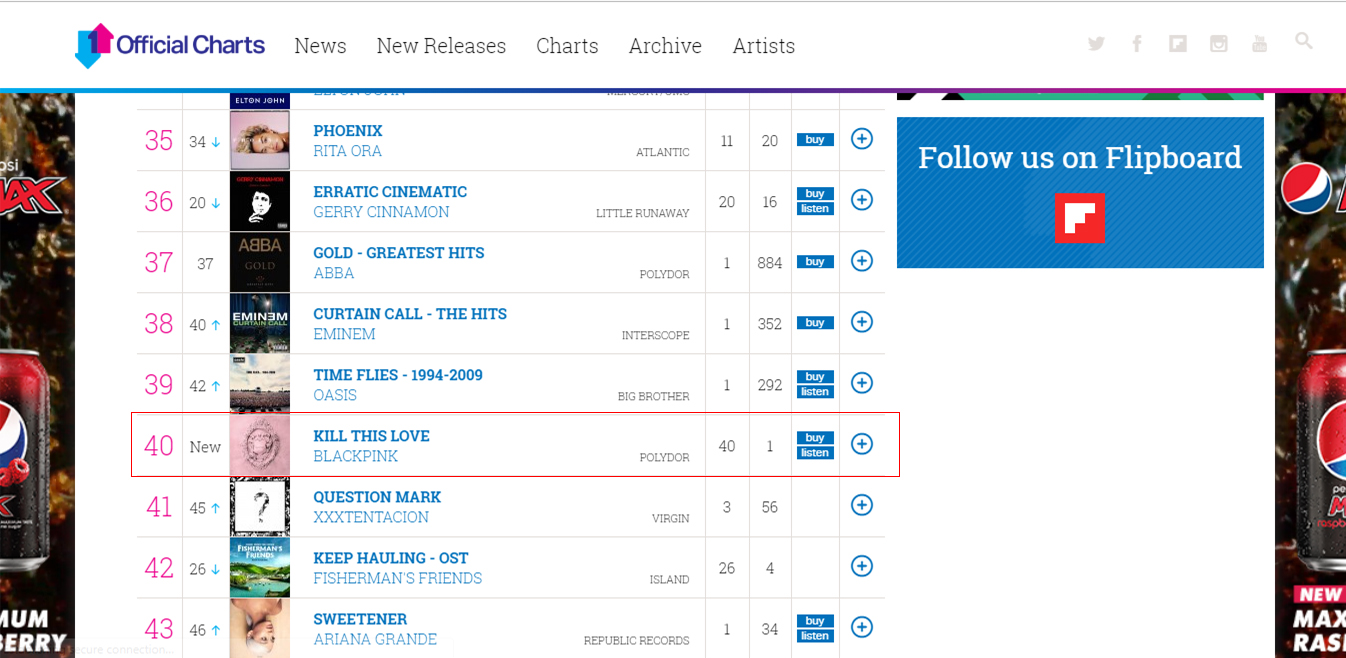
Task: Click the Eminem Curtain Call album cover
Action: [260, 323]
